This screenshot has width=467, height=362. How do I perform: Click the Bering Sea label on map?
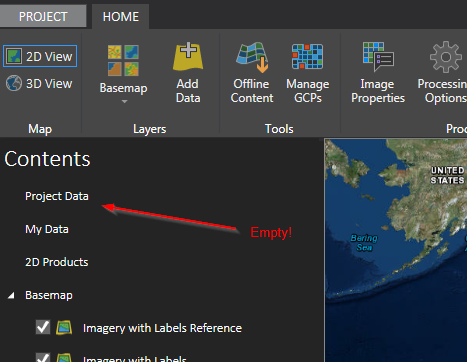tap(364, 243)
